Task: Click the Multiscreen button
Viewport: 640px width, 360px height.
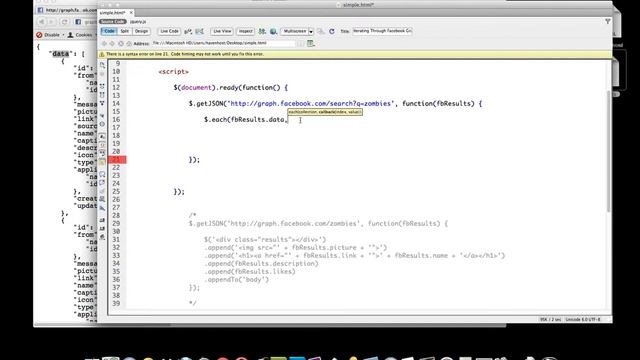Action: [x=295, y=31]
